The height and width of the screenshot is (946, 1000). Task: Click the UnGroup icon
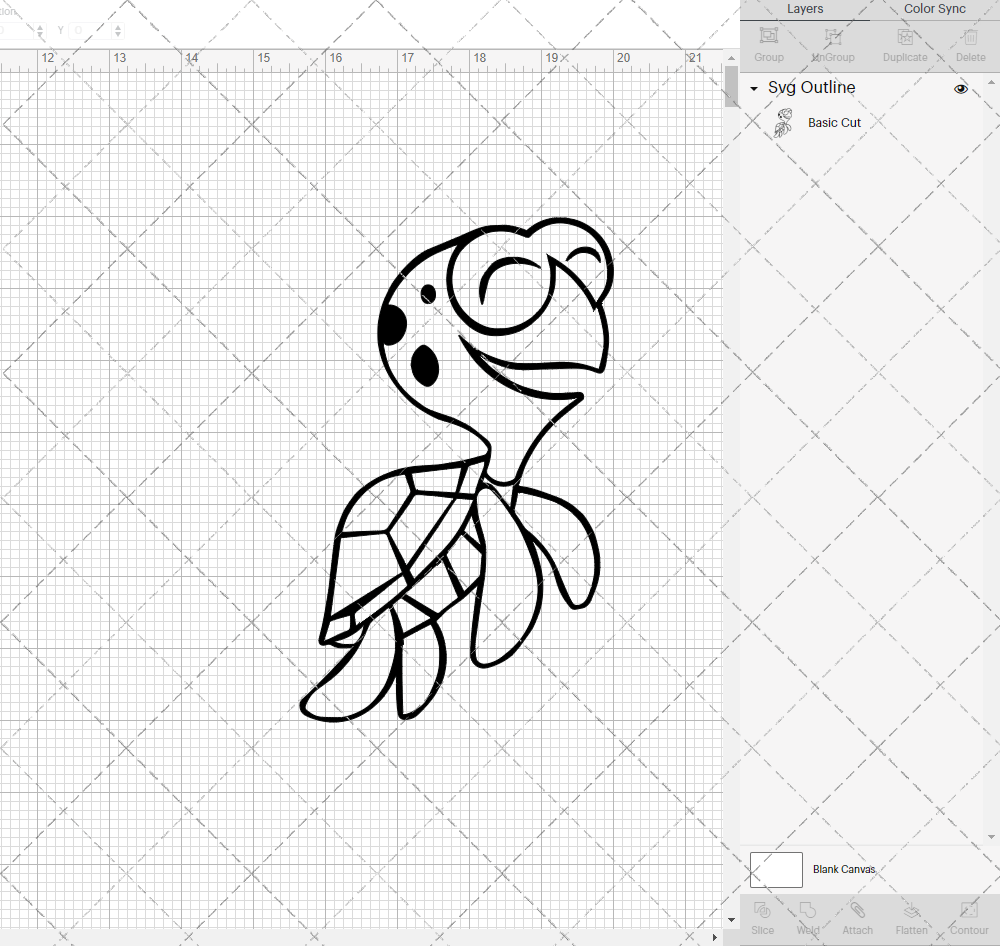click(x=833, y=36)
